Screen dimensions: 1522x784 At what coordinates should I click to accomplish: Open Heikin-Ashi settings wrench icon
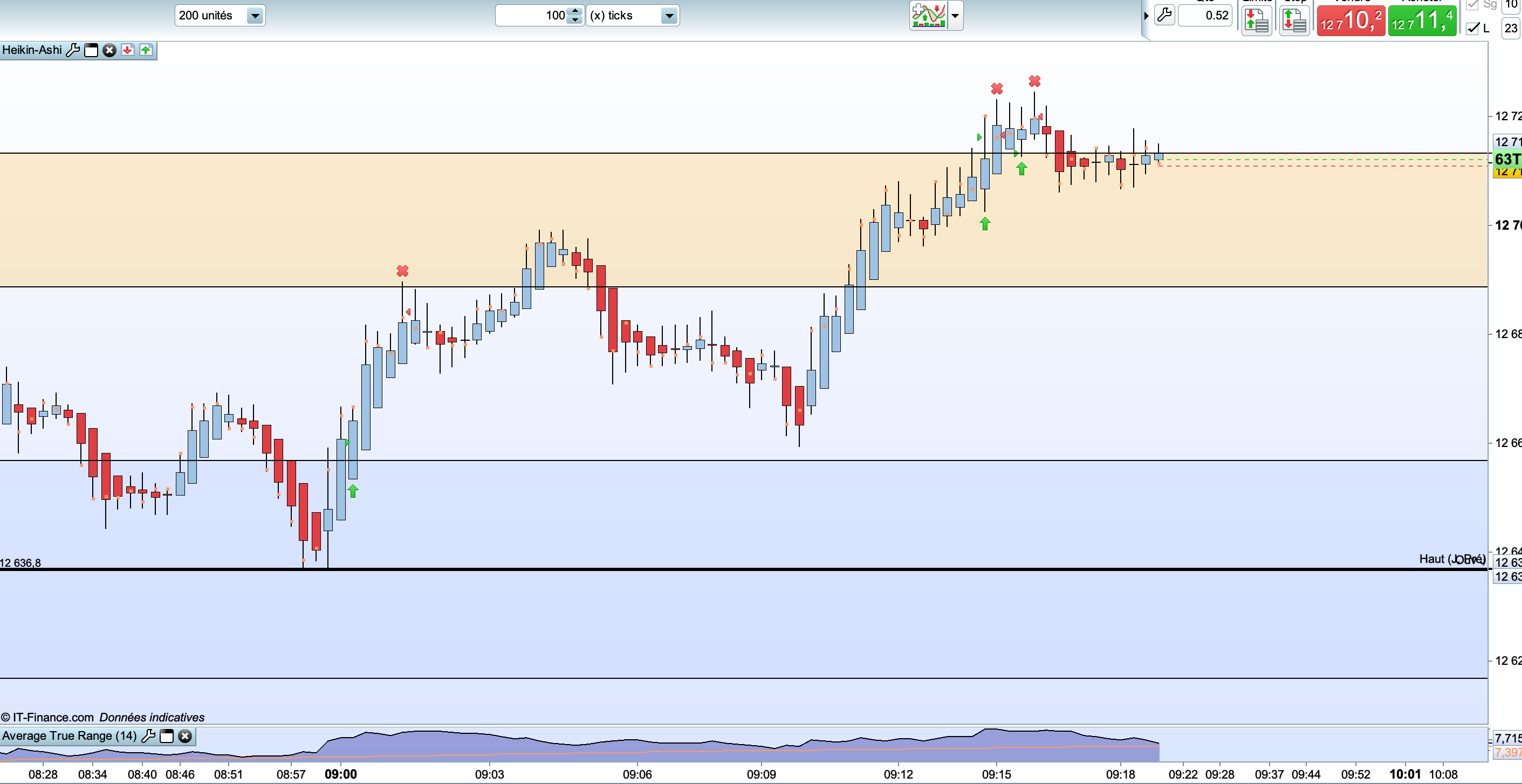point(73,50)
